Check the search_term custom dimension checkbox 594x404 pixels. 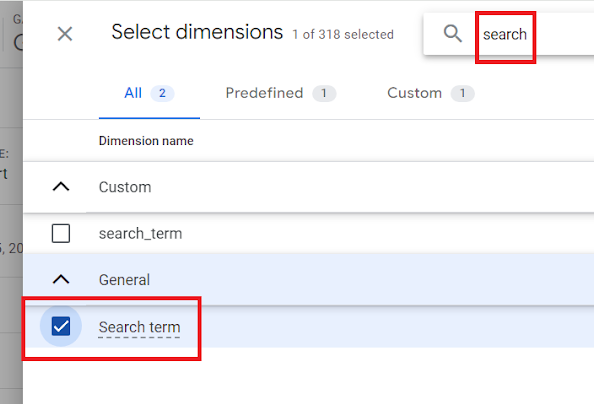61,233
